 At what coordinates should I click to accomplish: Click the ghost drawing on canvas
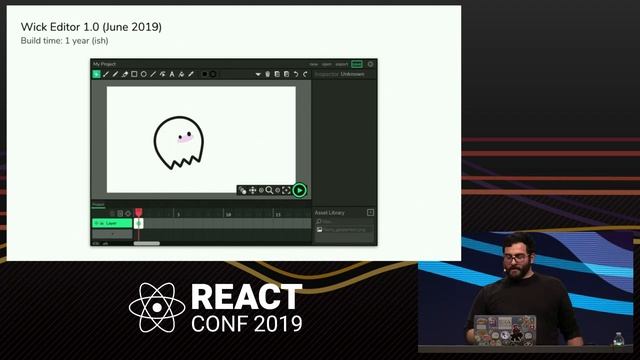tap(179, 142)
